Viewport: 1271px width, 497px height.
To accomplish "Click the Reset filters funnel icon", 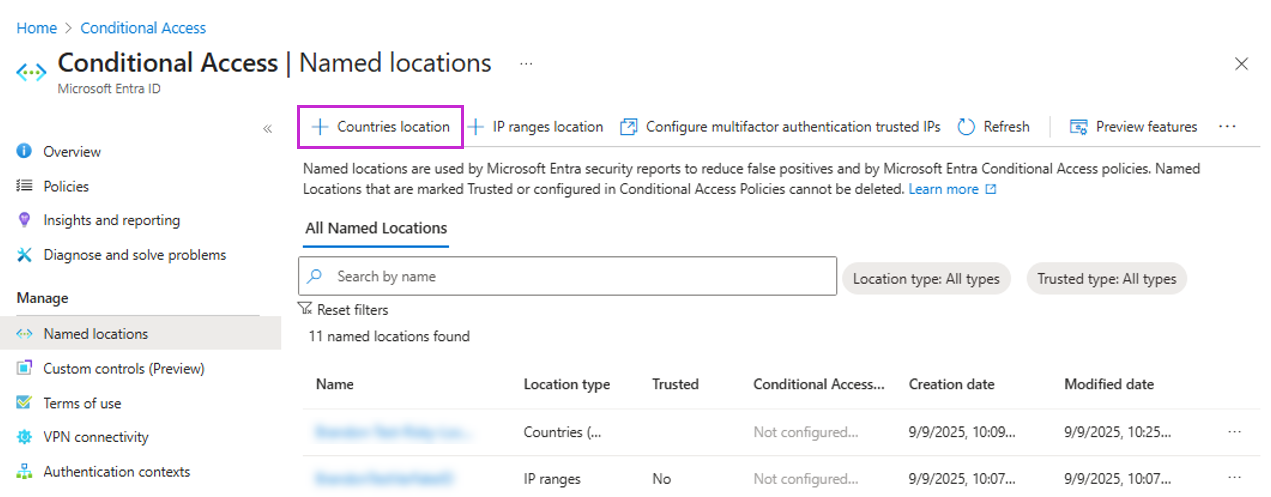I will (305, 310).
